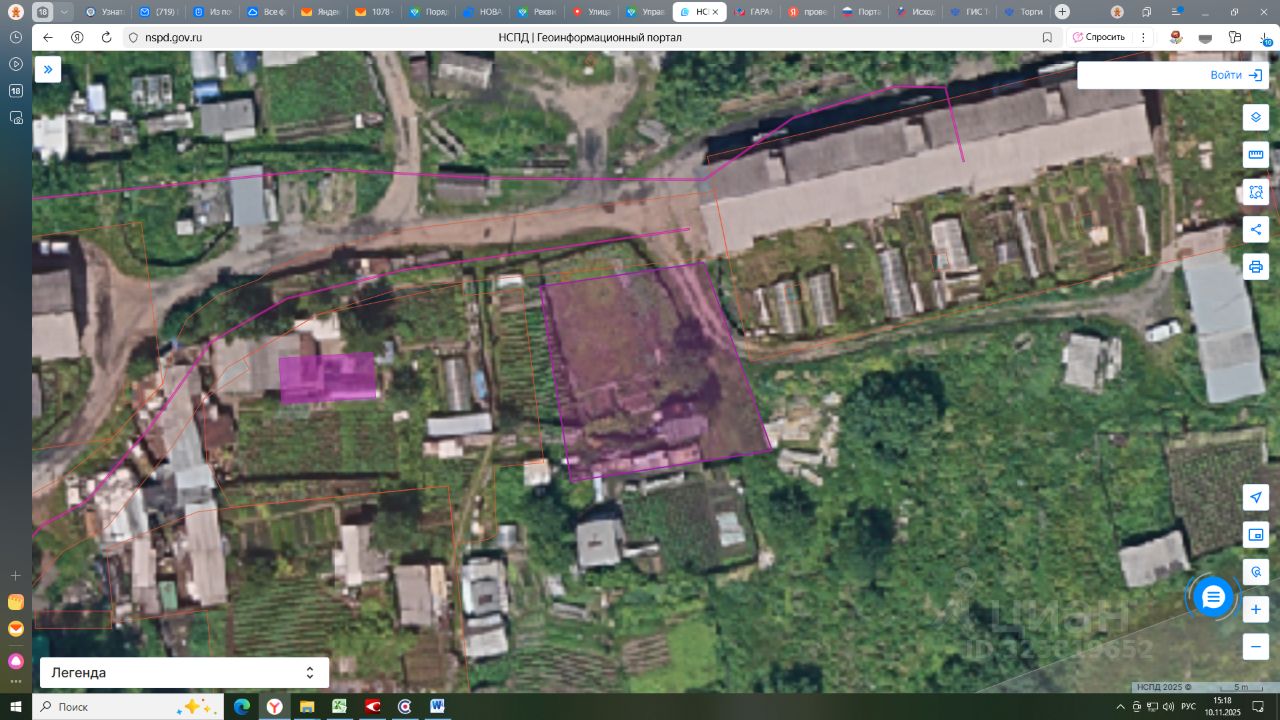
Task: Bookmark this page
Action: [1047, 37]
